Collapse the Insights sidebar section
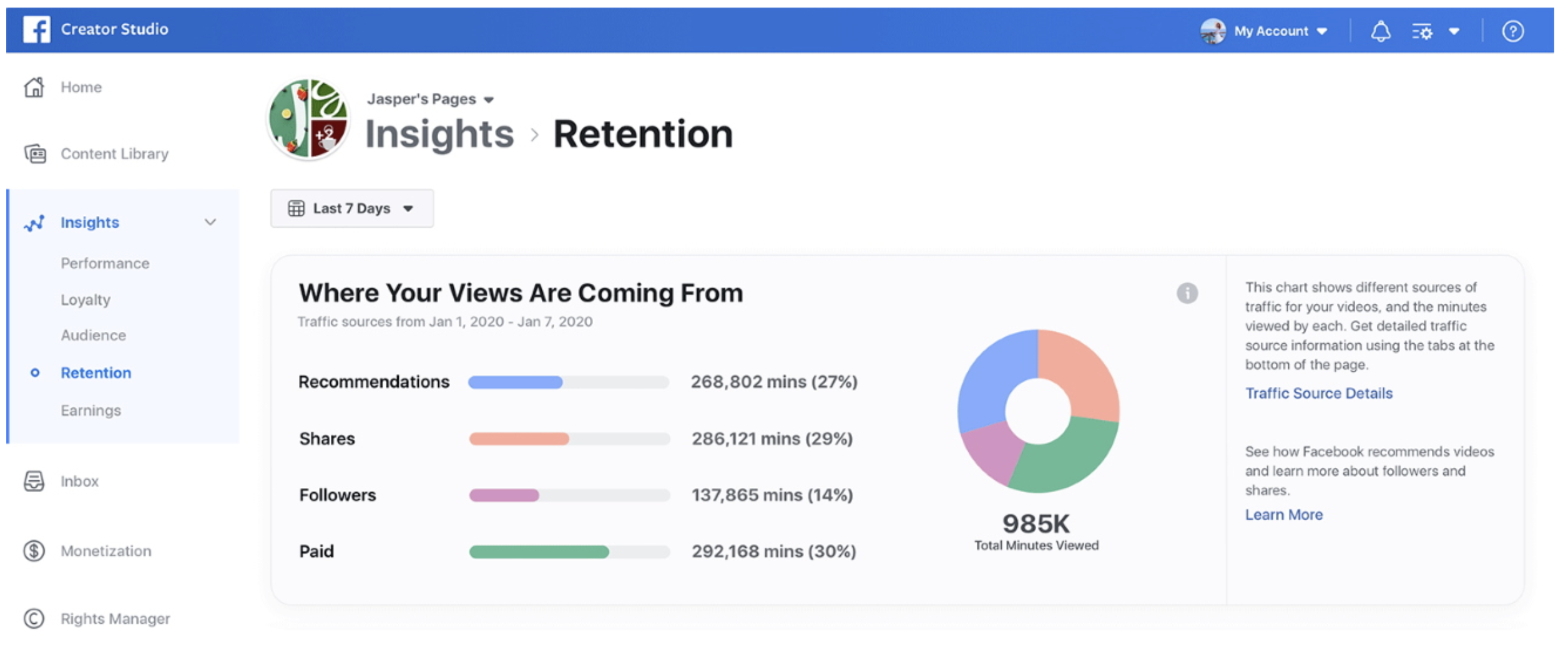1568x655 pixels. pos(210,222)
